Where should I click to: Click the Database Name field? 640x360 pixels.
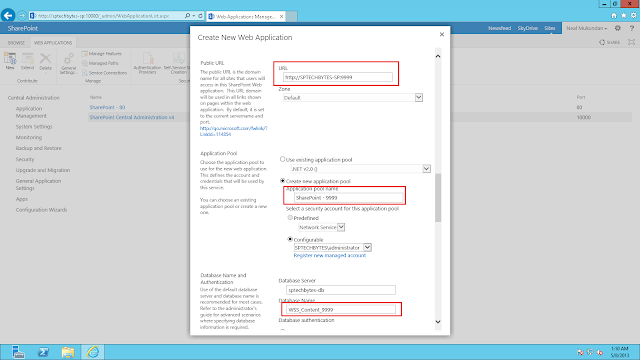(x=340, y=310)
